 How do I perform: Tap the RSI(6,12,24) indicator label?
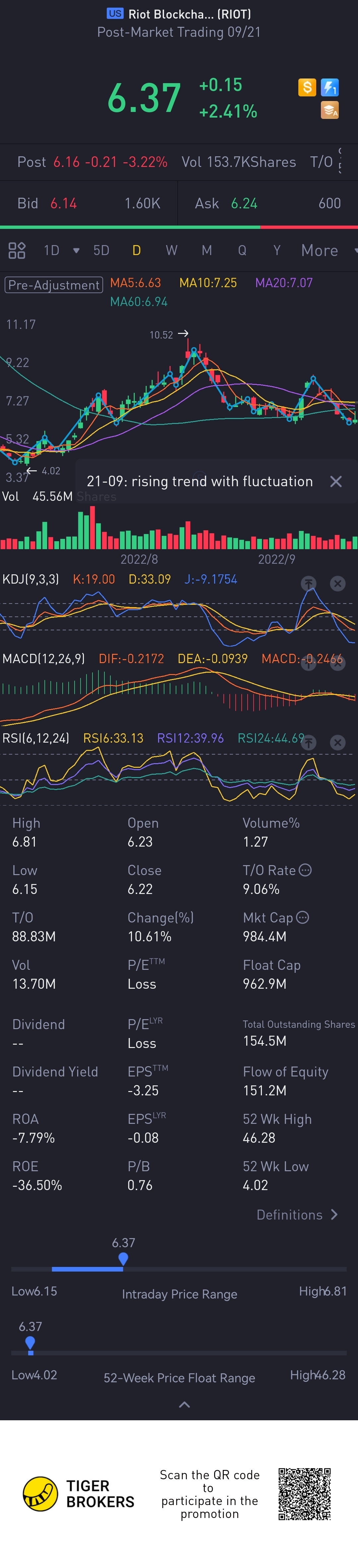tap(35, 738)
